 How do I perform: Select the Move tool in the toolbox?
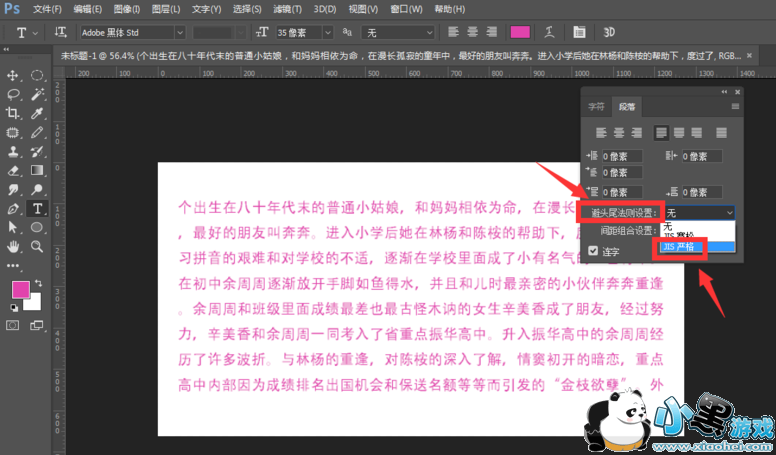14,76
